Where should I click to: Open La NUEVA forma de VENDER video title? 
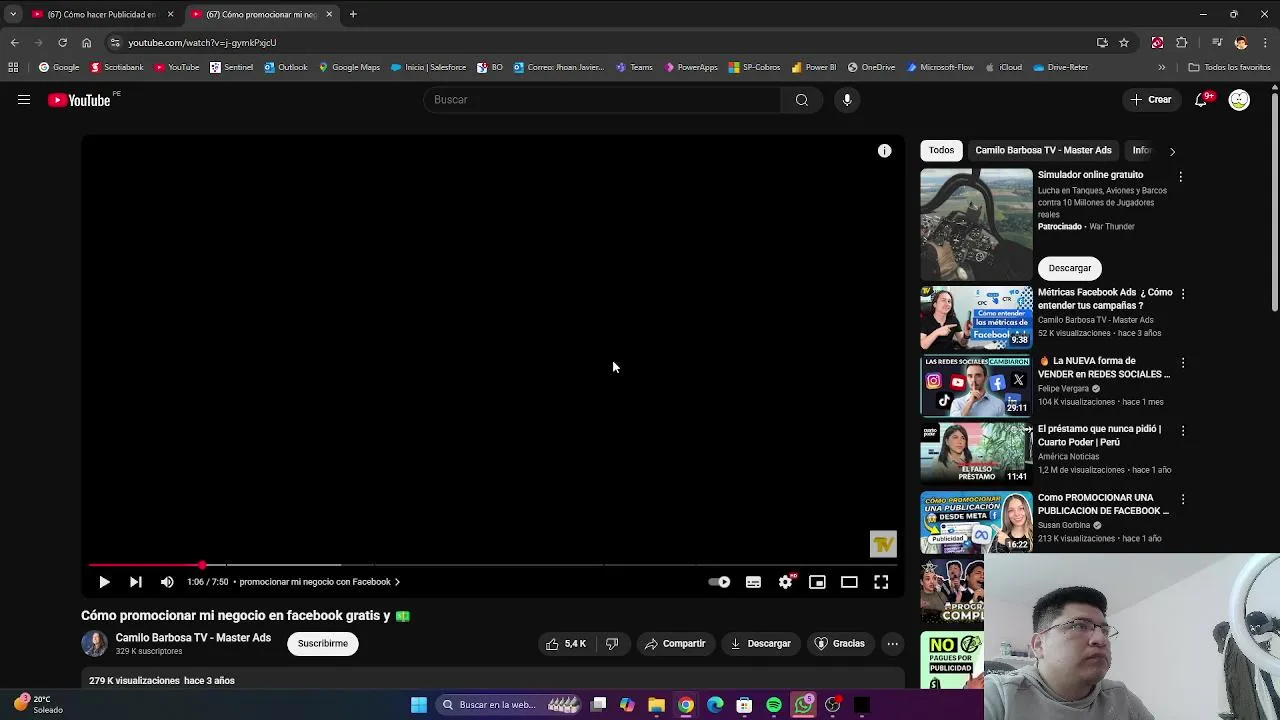tap(1104, 367)
